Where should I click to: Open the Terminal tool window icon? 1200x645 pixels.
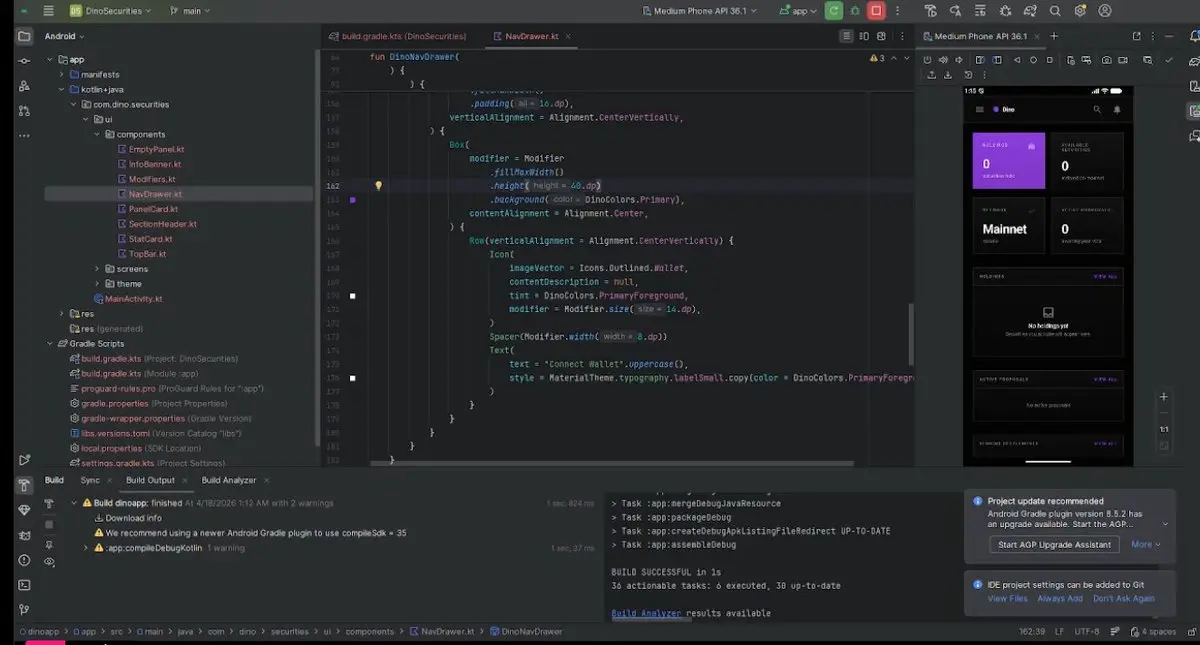point(24,585)
